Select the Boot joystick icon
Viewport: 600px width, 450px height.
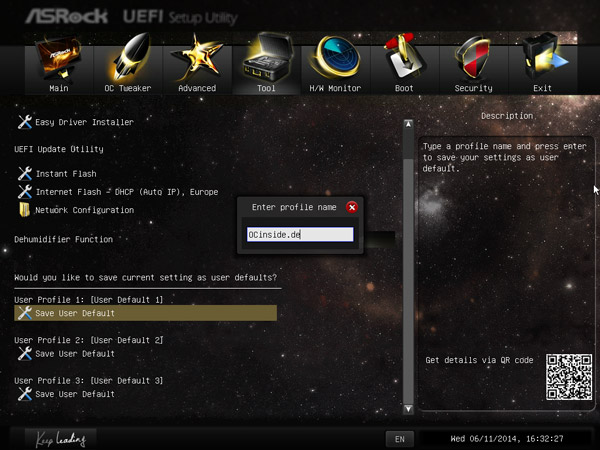click(x=404, y=57)
